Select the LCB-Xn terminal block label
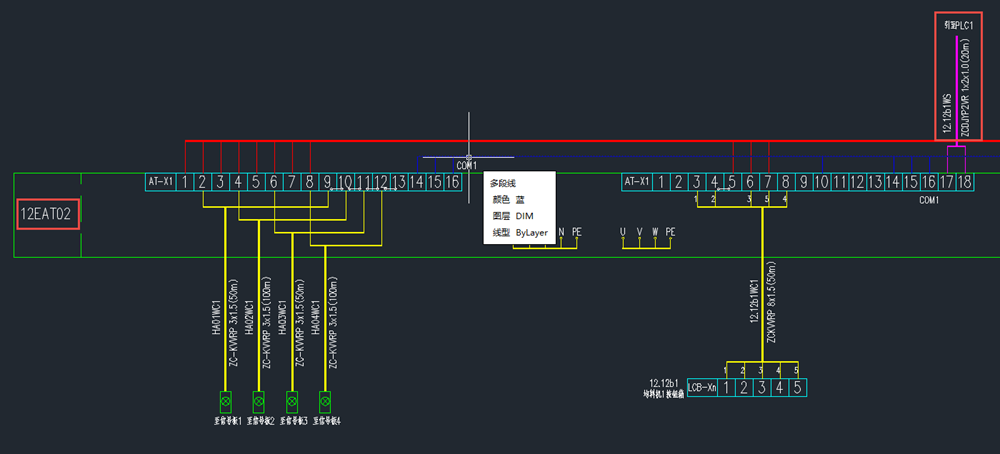The image size is (1000, 454). click(x=700, y=387)
